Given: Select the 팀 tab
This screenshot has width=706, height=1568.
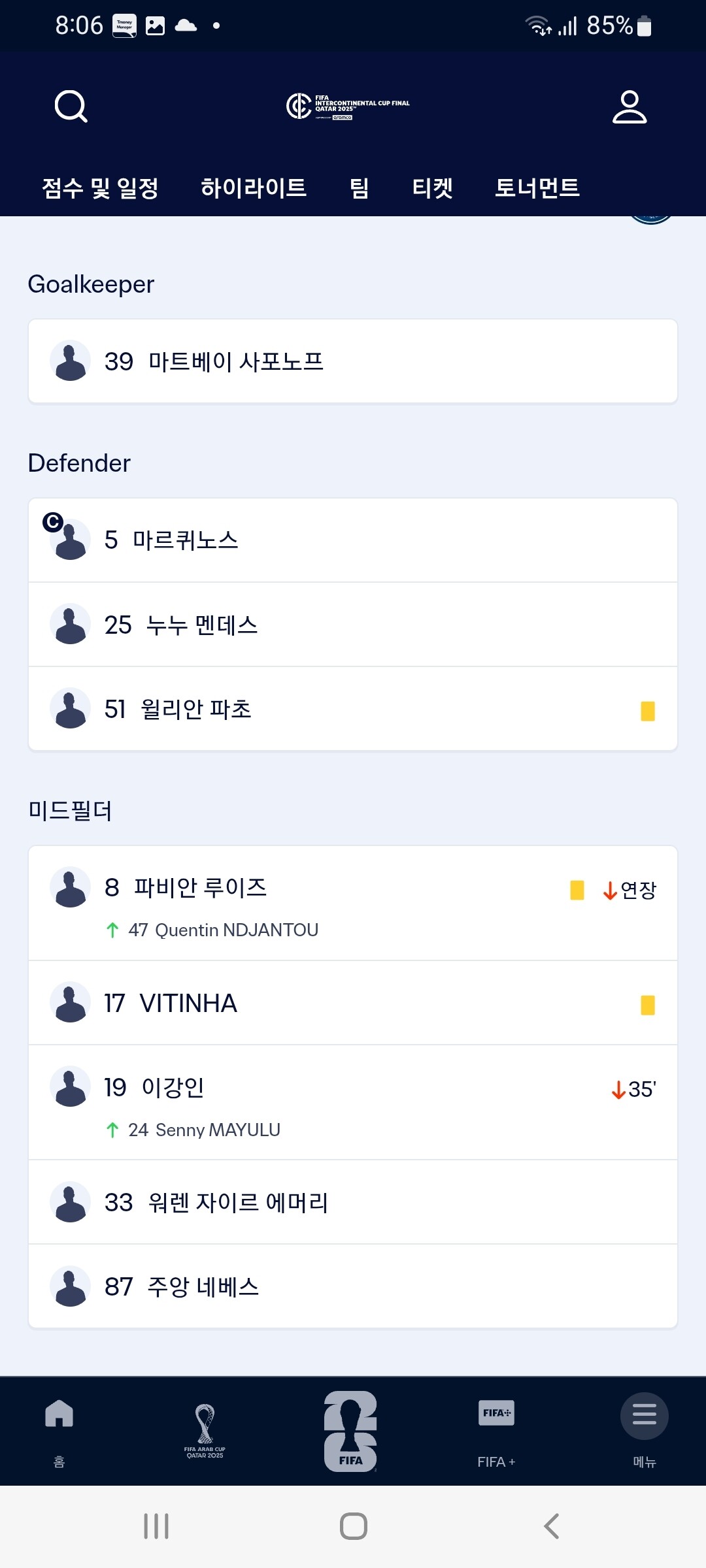Looking at the screenshot, I should coord(359,188).
